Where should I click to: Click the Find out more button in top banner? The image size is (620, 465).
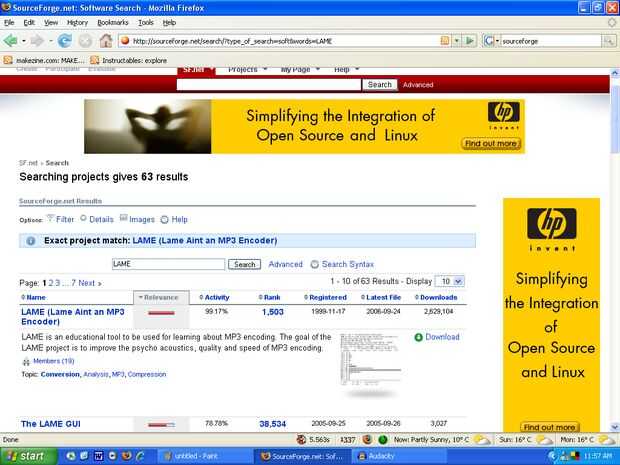[x=491, y=144]
